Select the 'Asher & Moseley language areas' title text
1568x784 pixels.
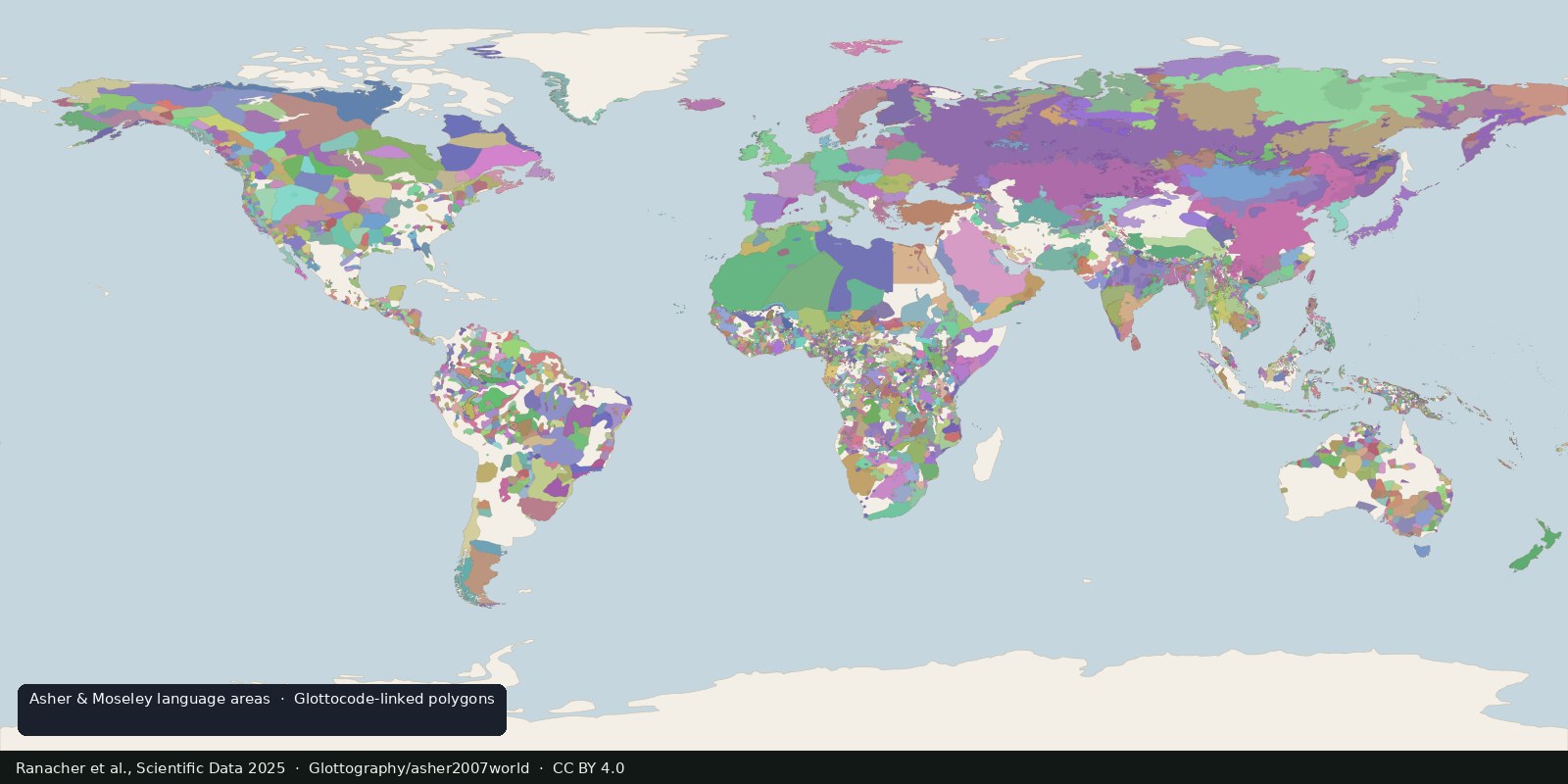[x=150, y=699]
